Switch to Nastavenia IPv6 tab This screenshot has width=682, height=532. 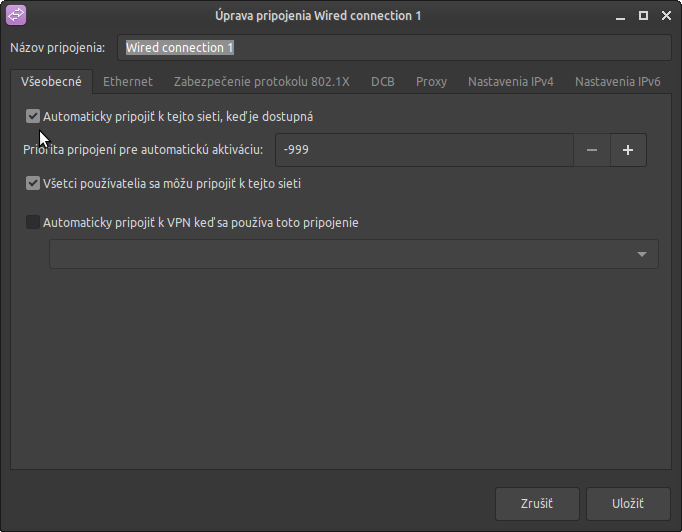click(x=617, y=82)
